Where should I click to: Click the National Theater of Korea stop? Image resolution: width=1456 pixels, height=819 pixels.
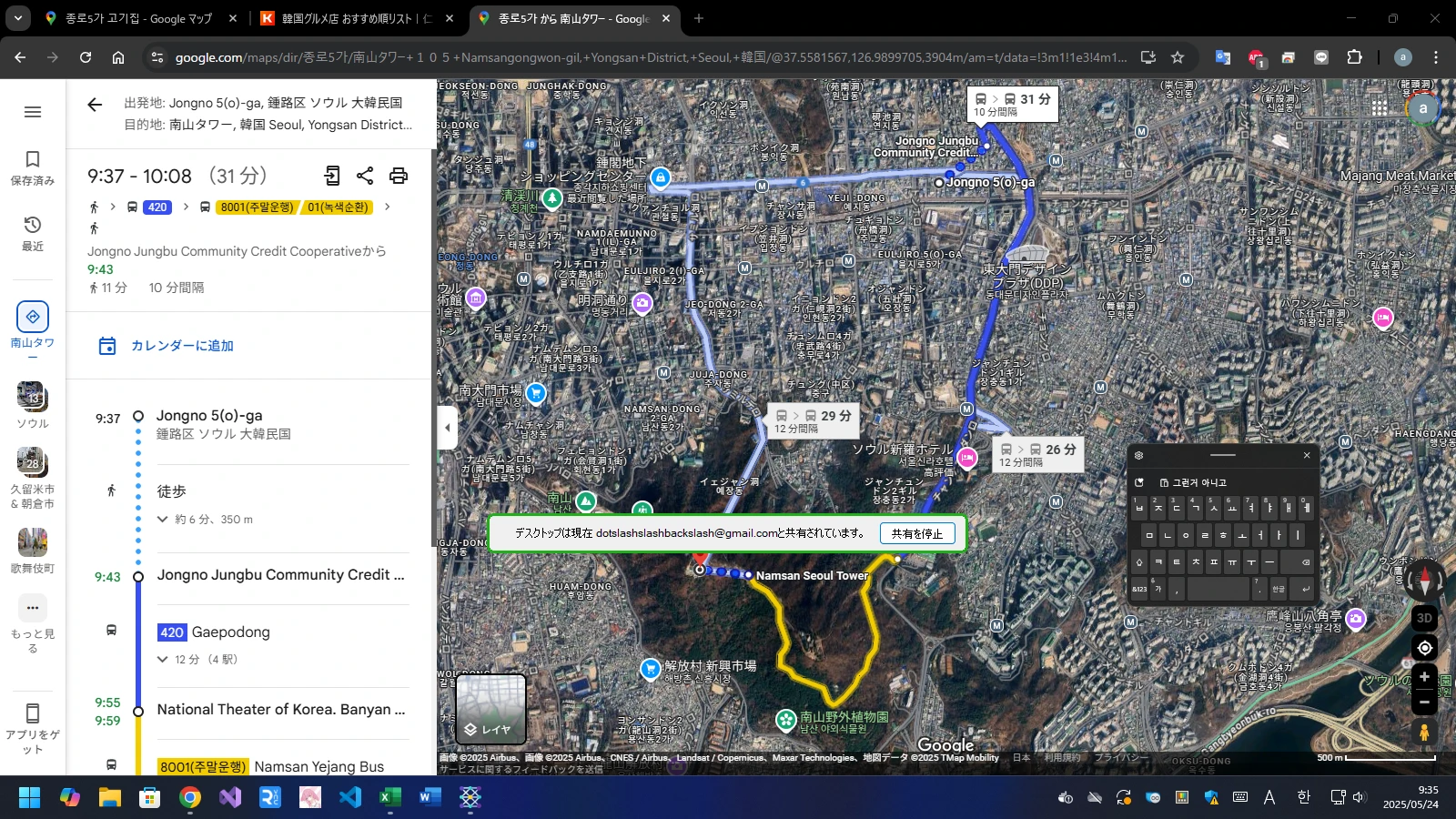coord(280,710)
